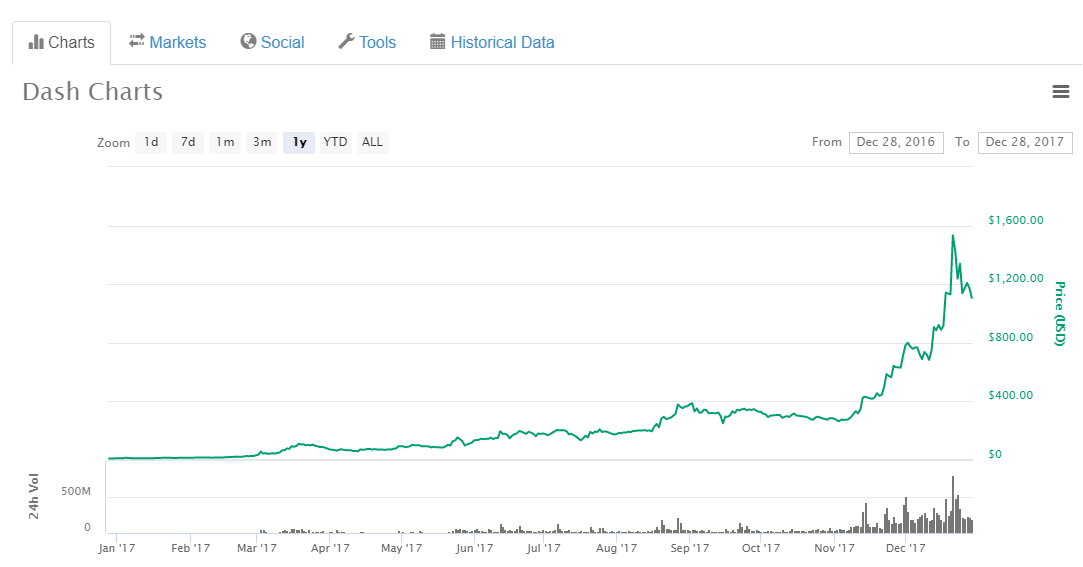Click the $1,200.00 price axis label
The image size is (1083, 567).
1016,278
